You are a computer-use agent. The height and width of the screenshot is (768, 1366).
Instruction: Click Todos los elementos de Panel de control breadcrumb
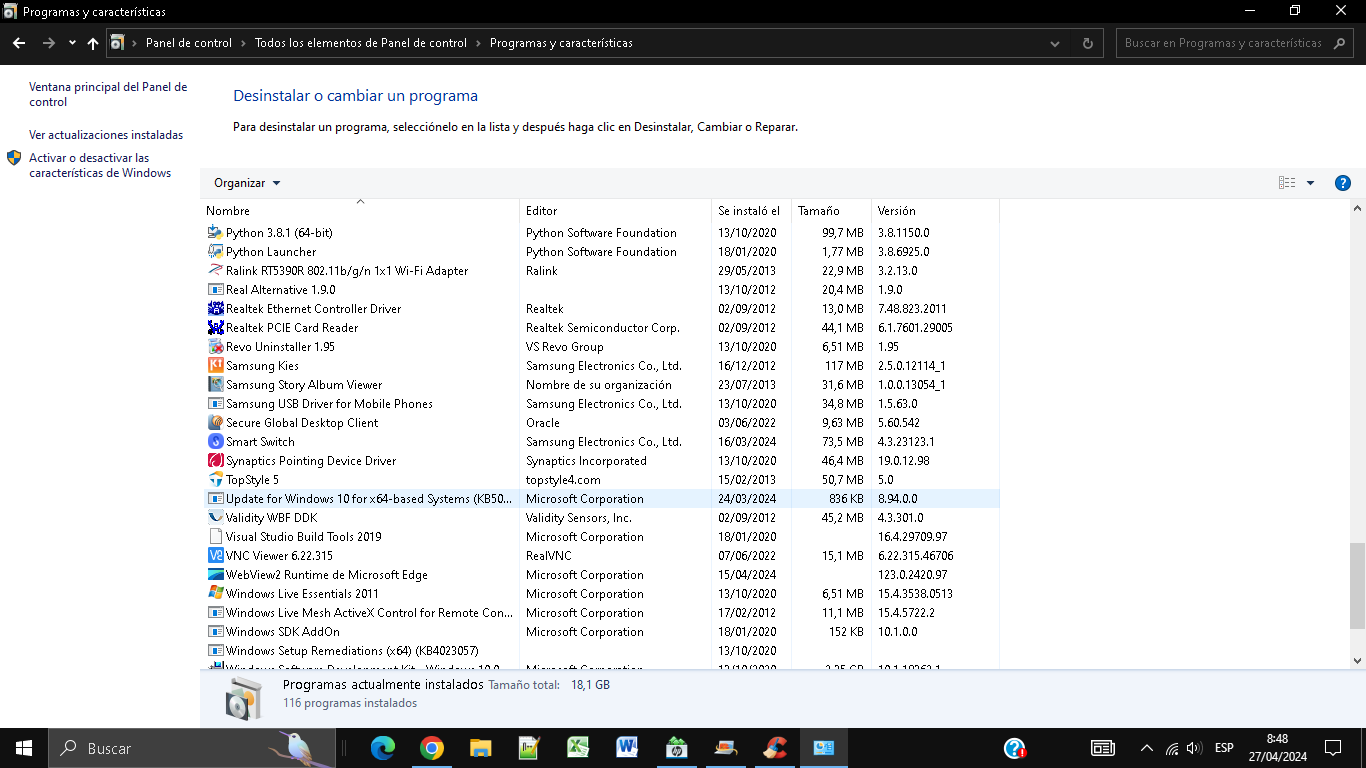click(x=361, y=43)
